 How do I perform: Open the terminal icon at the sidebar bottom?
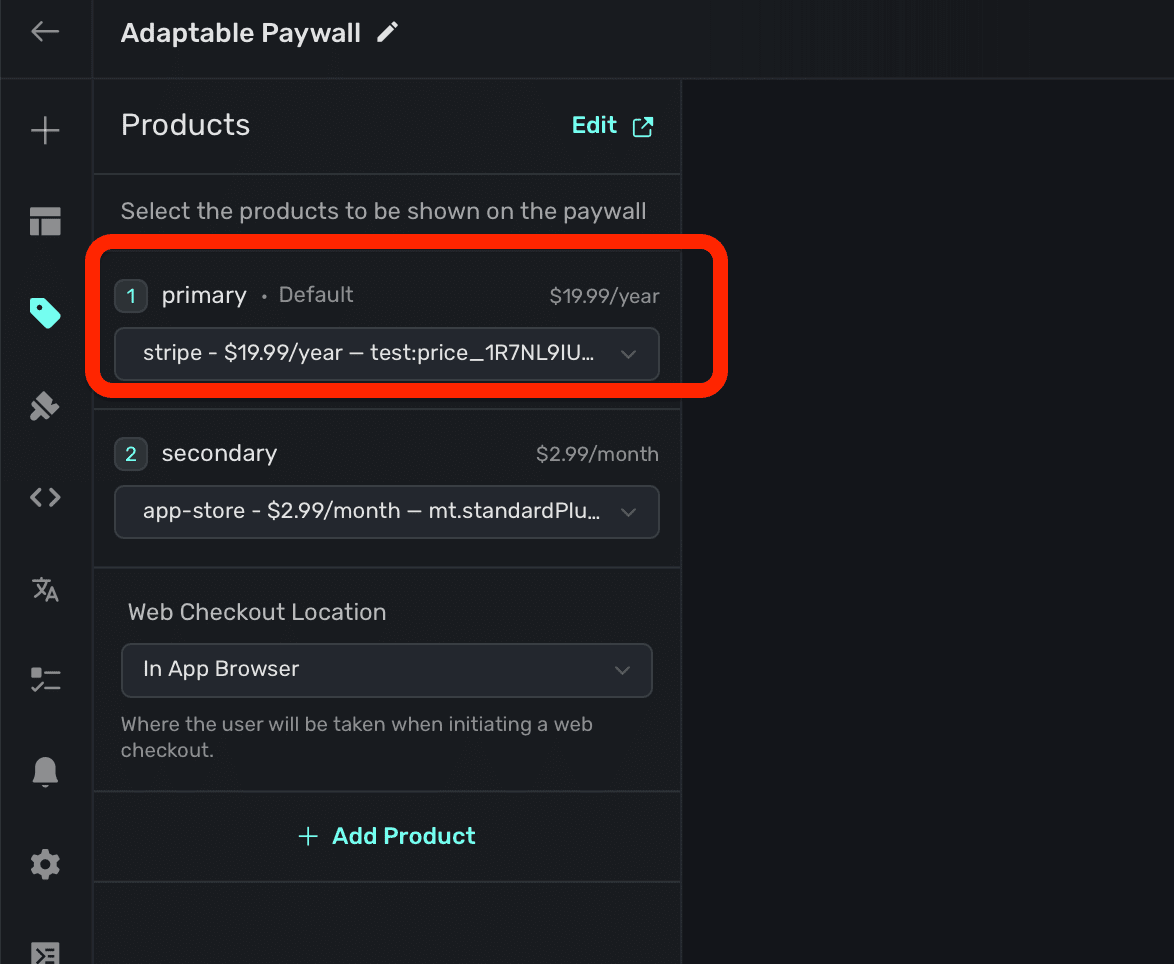point(45,952)
